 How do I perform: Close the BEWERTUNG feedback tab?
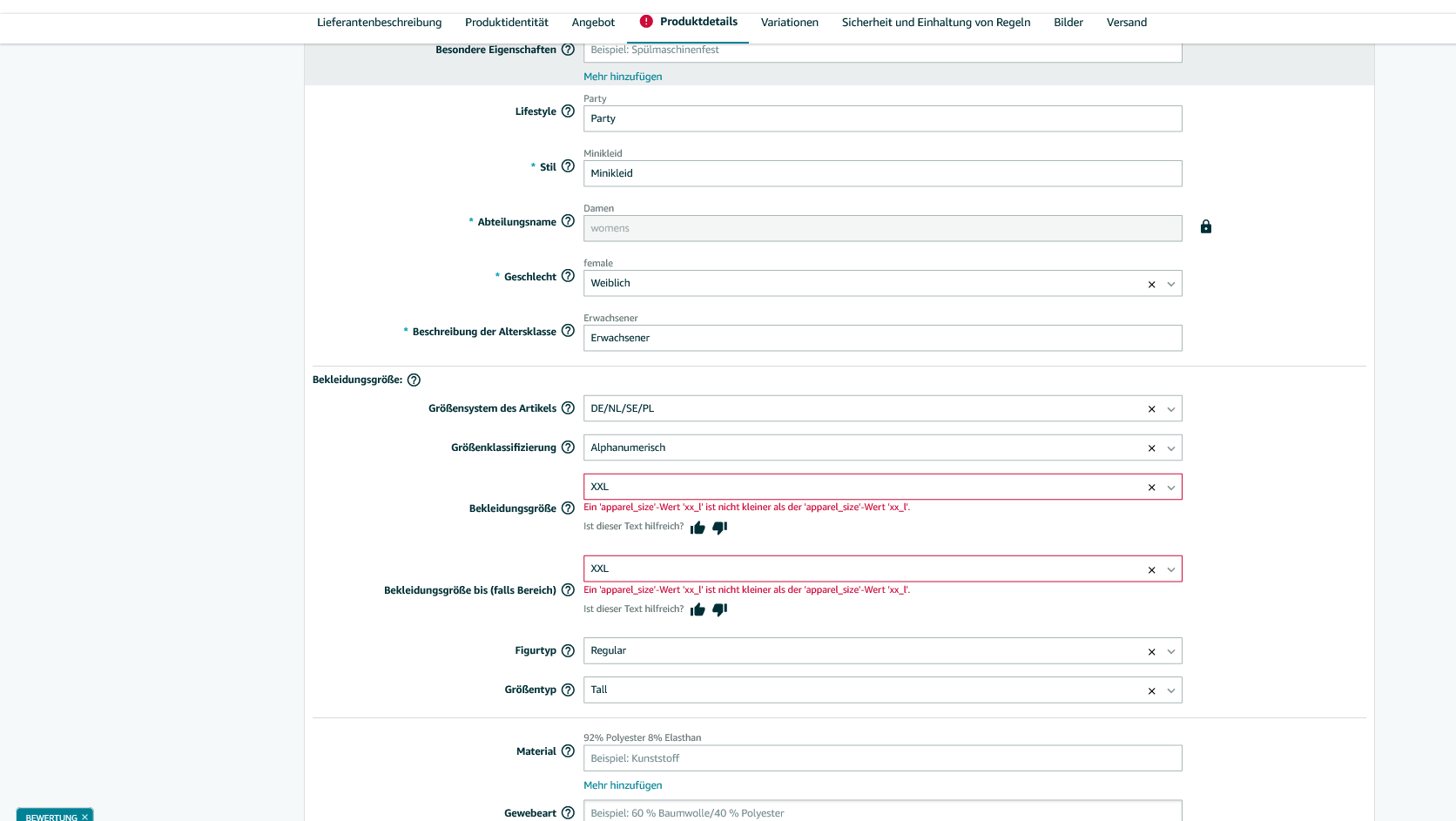[x=84, y=817]
